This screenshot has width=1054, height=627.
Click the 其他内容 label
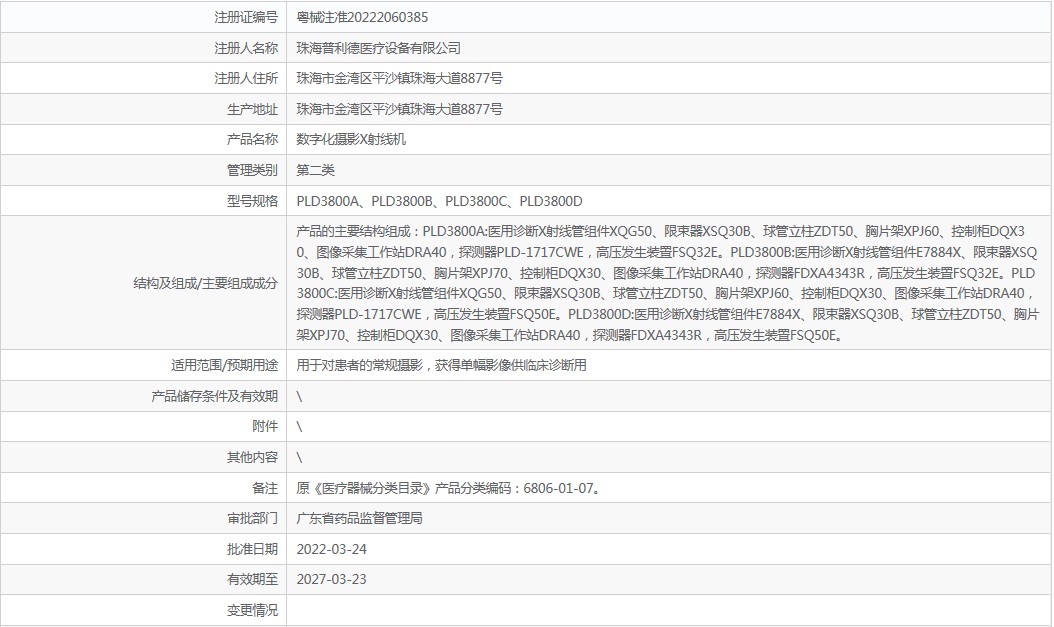252,458
